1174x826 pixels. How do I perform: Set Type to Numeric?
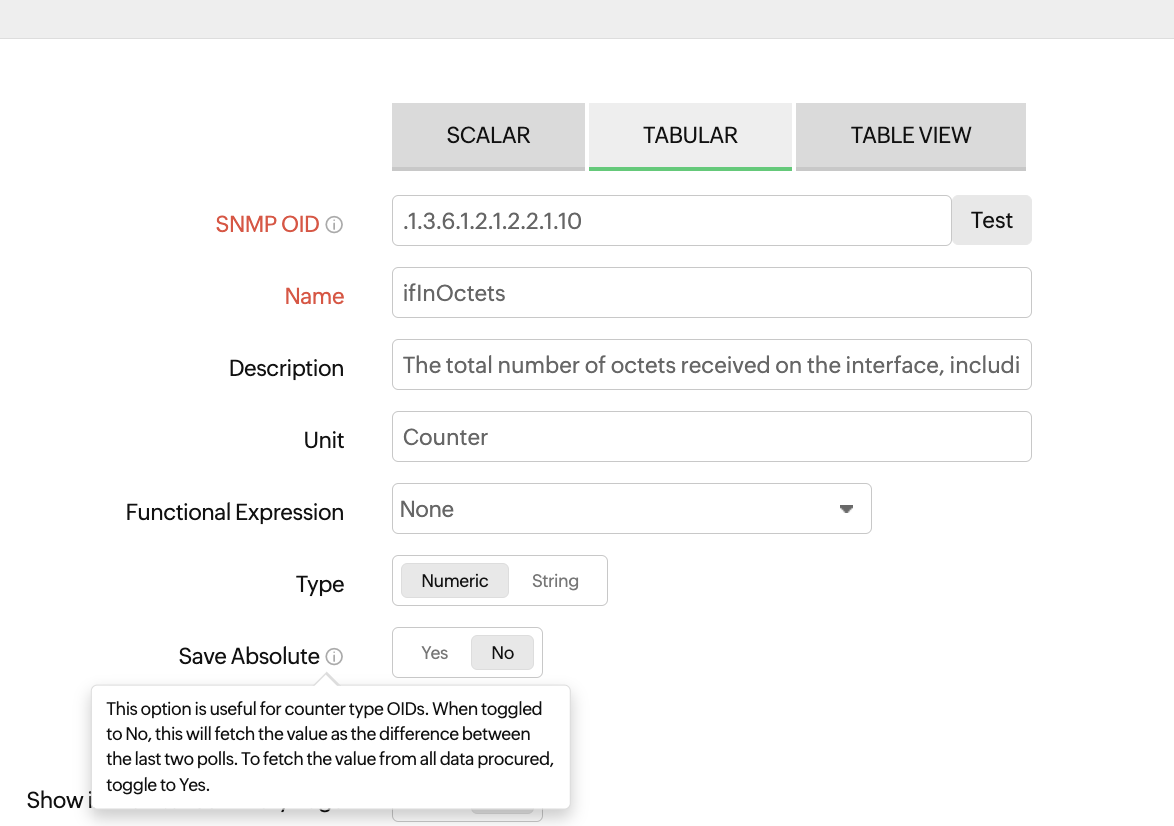point(455,581)
